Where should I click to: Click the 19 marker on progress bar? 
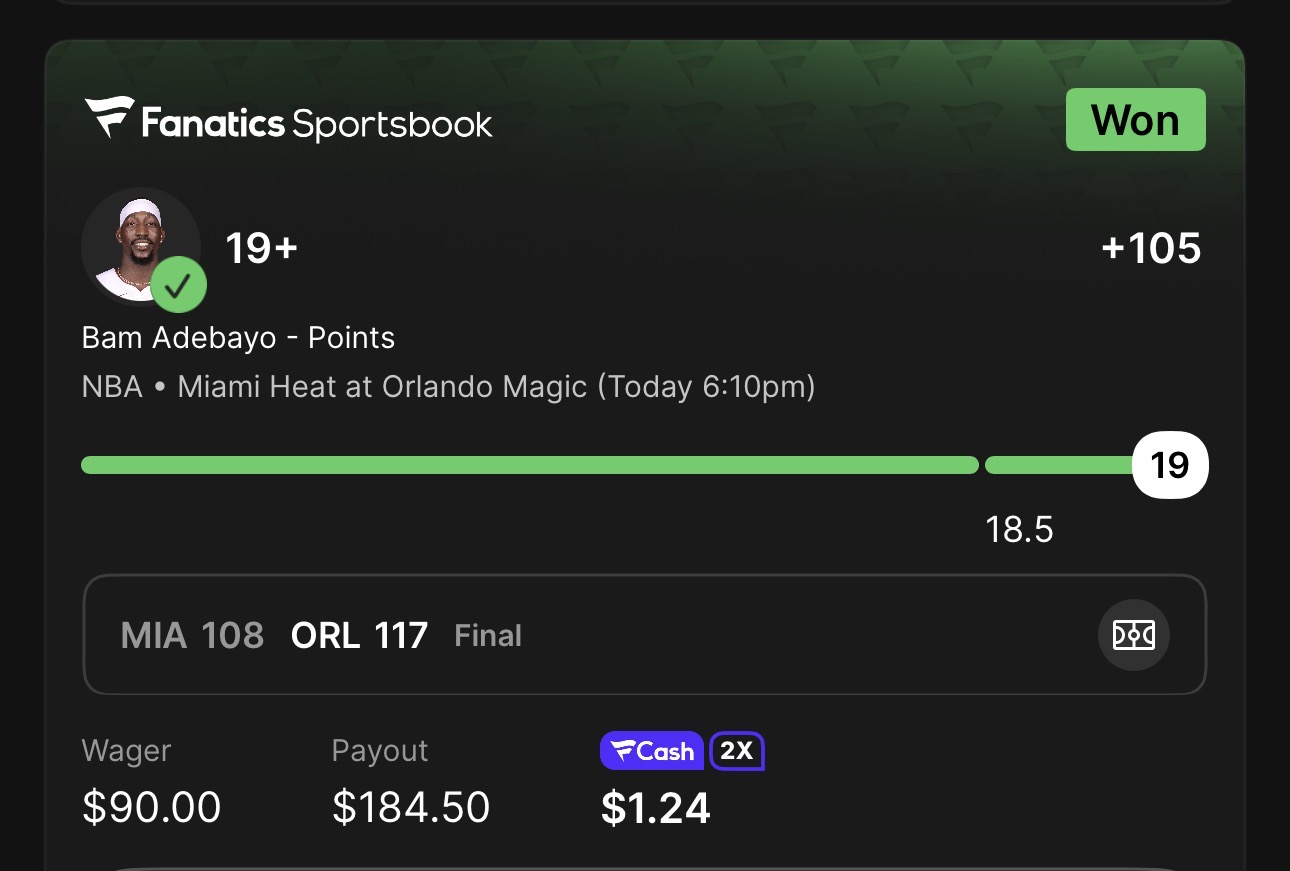click(1169, 465)
